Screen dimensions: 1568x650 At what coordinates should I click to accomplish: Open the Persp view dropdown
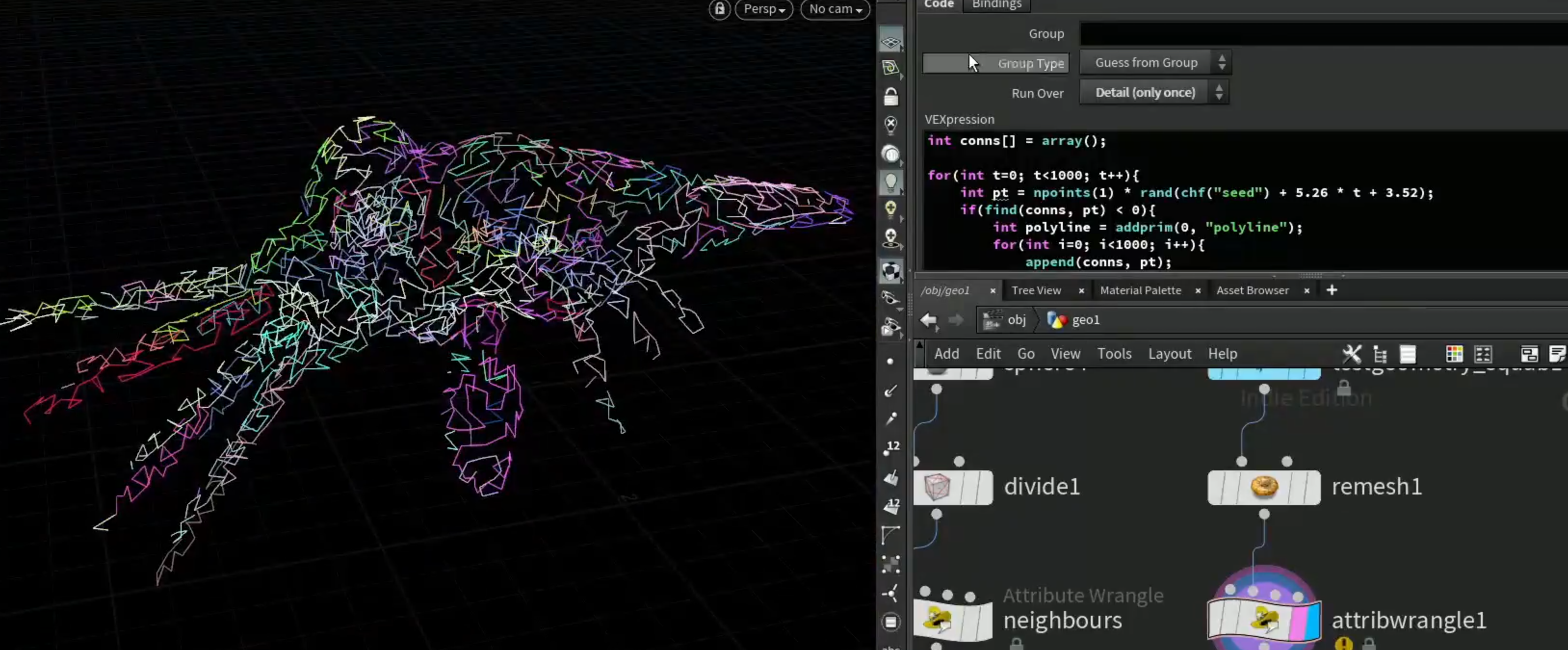pos(764,9)
